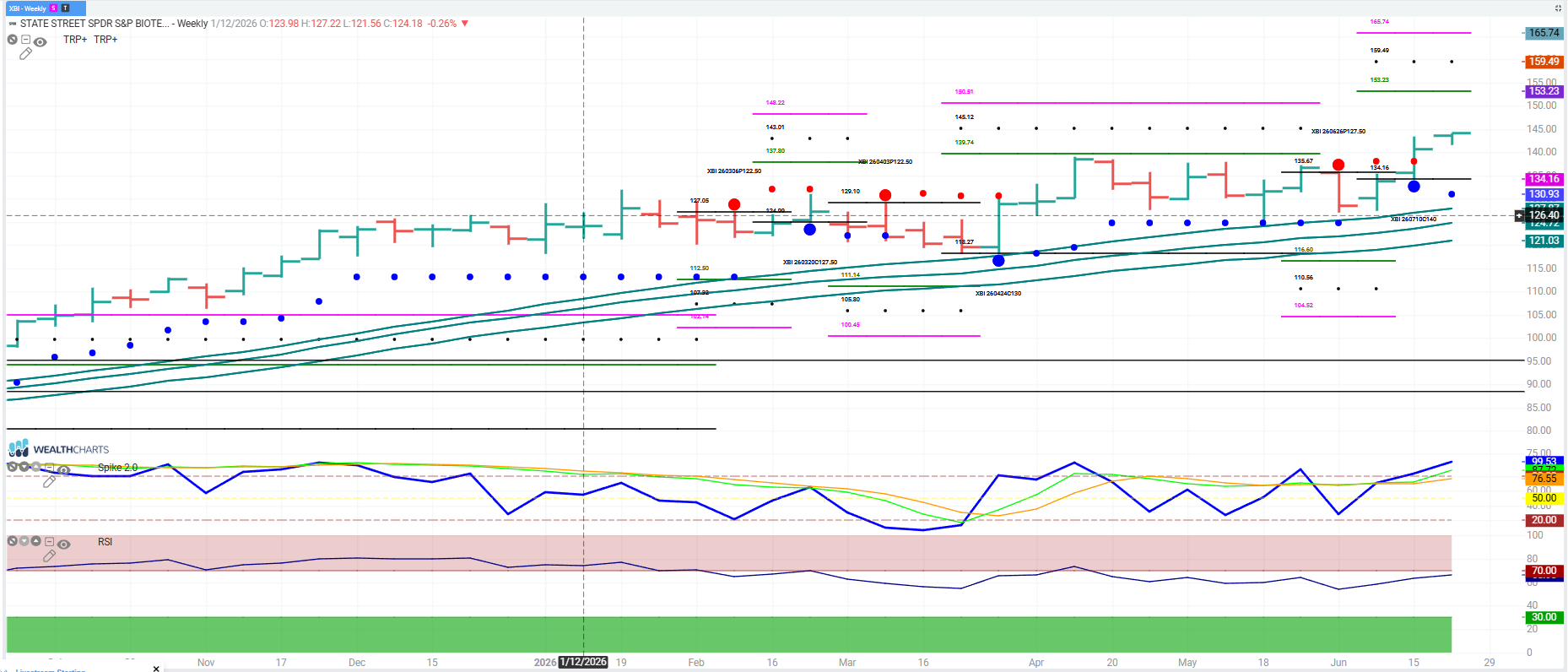Viewport: 1568px width, 672px height.
Task: Click the magenta S badge on XBI tab
Action: coord(54,8)
